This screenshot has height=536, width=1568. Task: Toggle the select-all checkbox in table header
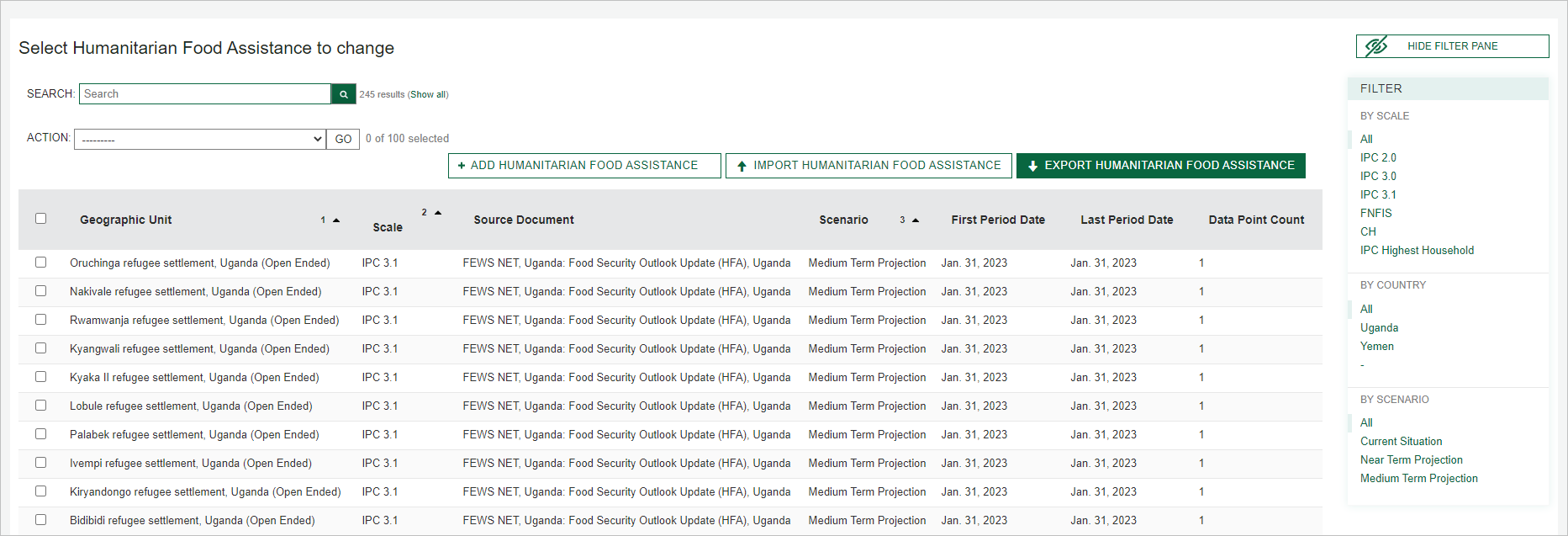[40, 219]
